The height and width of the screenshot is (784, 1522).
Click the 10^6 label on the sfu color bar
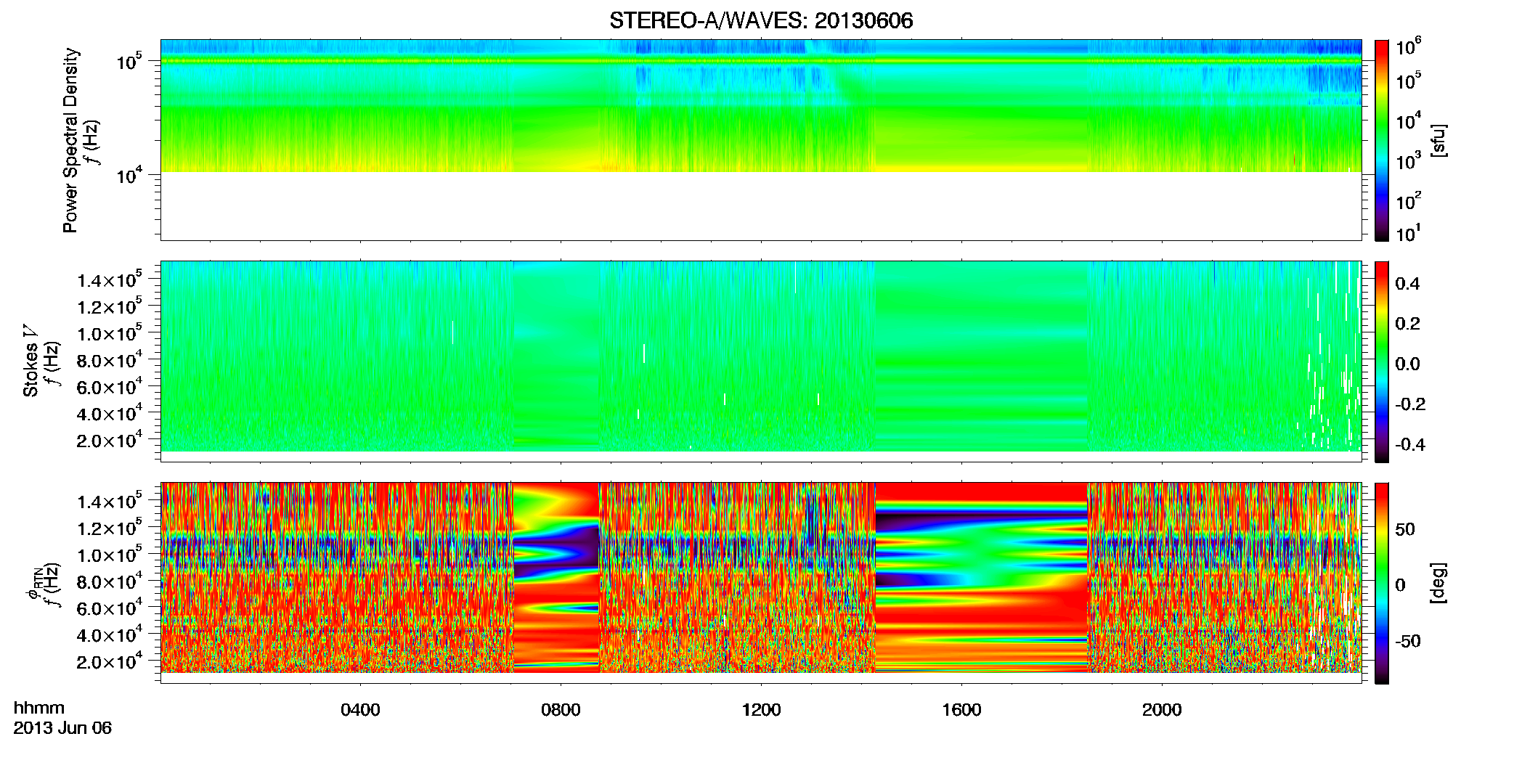(1408, 48)
